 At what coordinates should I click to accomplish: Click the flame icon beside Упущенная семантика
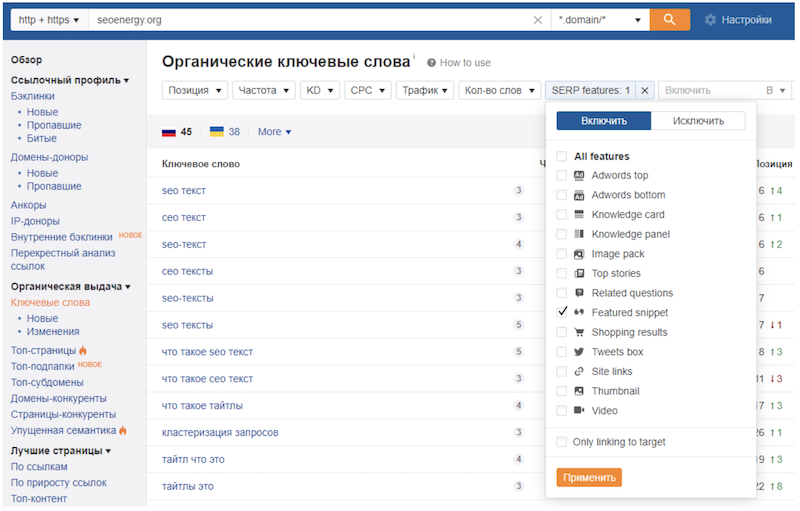123,430
